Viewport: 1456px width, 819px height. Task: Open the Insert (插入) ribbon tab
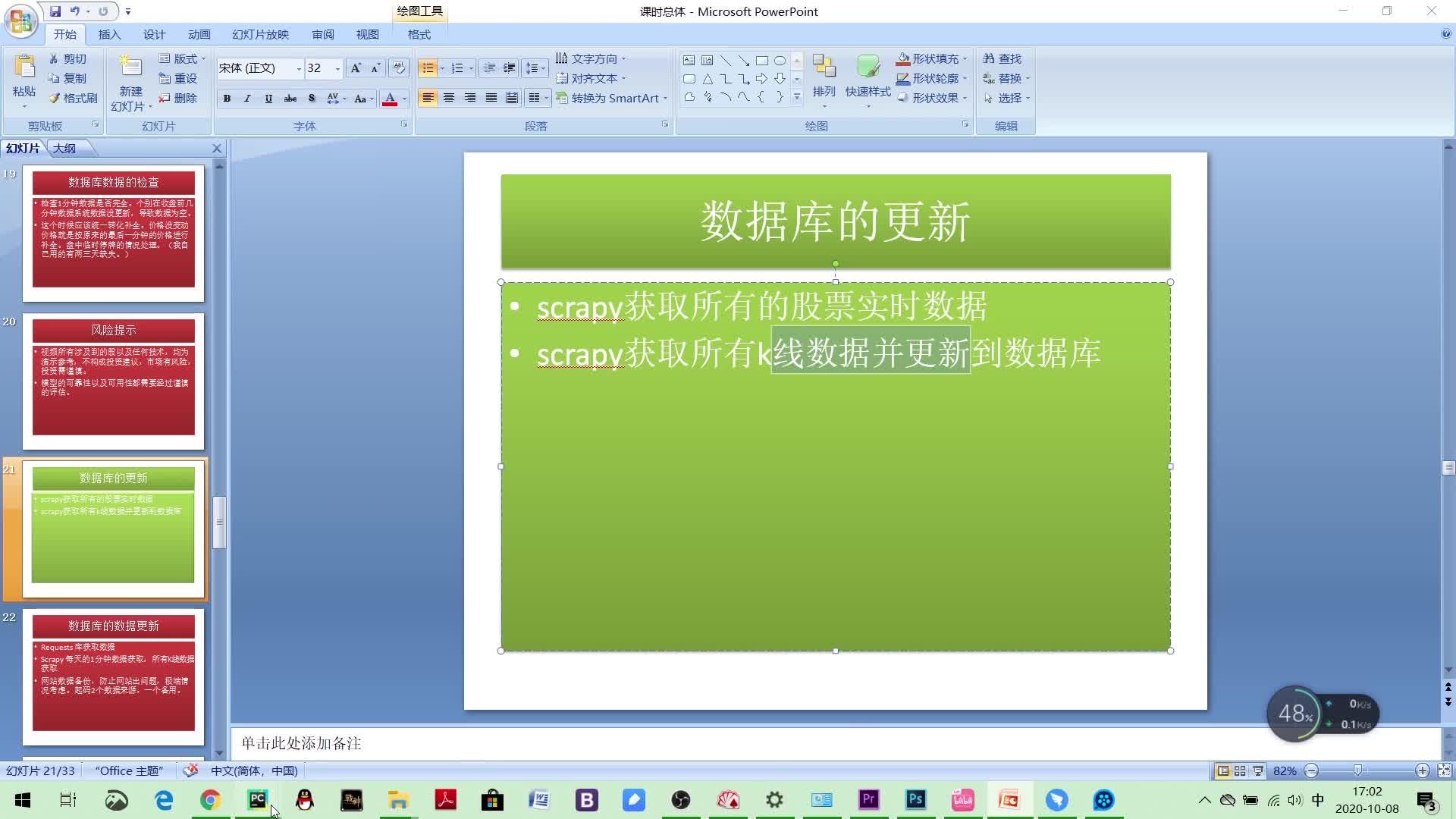point(109,34)
